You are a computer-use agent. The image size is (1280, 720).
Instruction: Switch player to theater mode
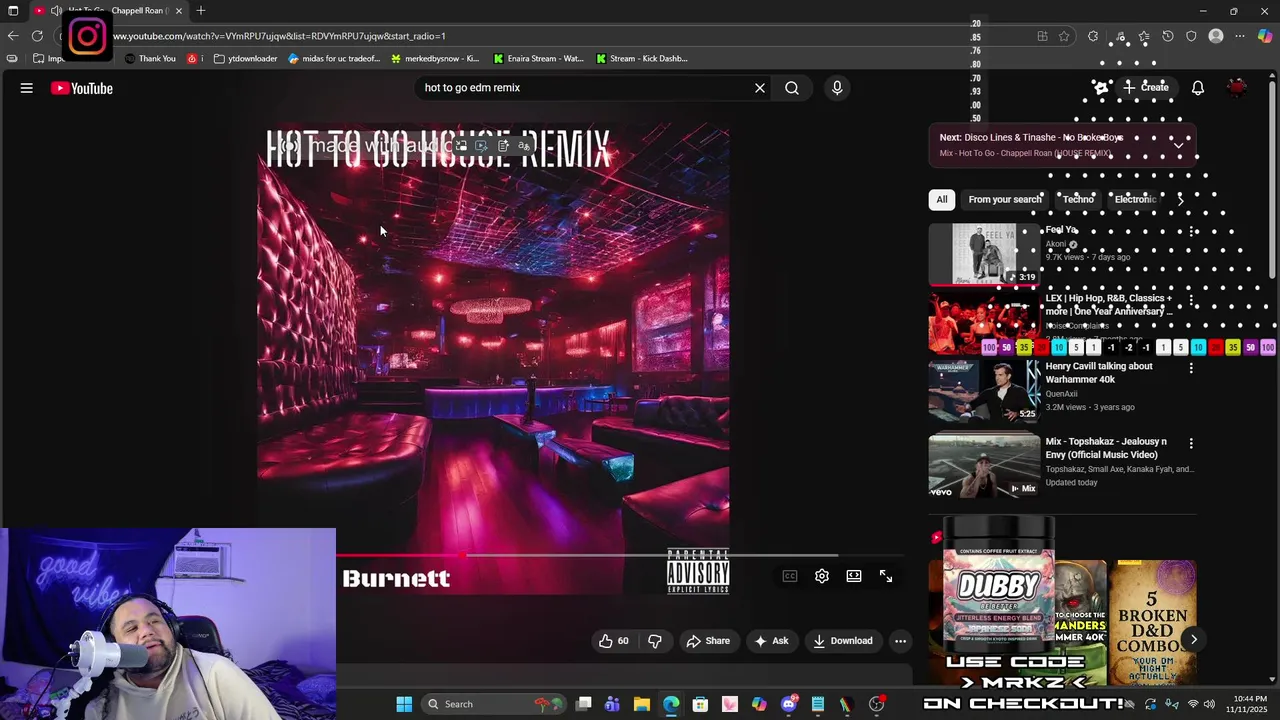[854, 576]
